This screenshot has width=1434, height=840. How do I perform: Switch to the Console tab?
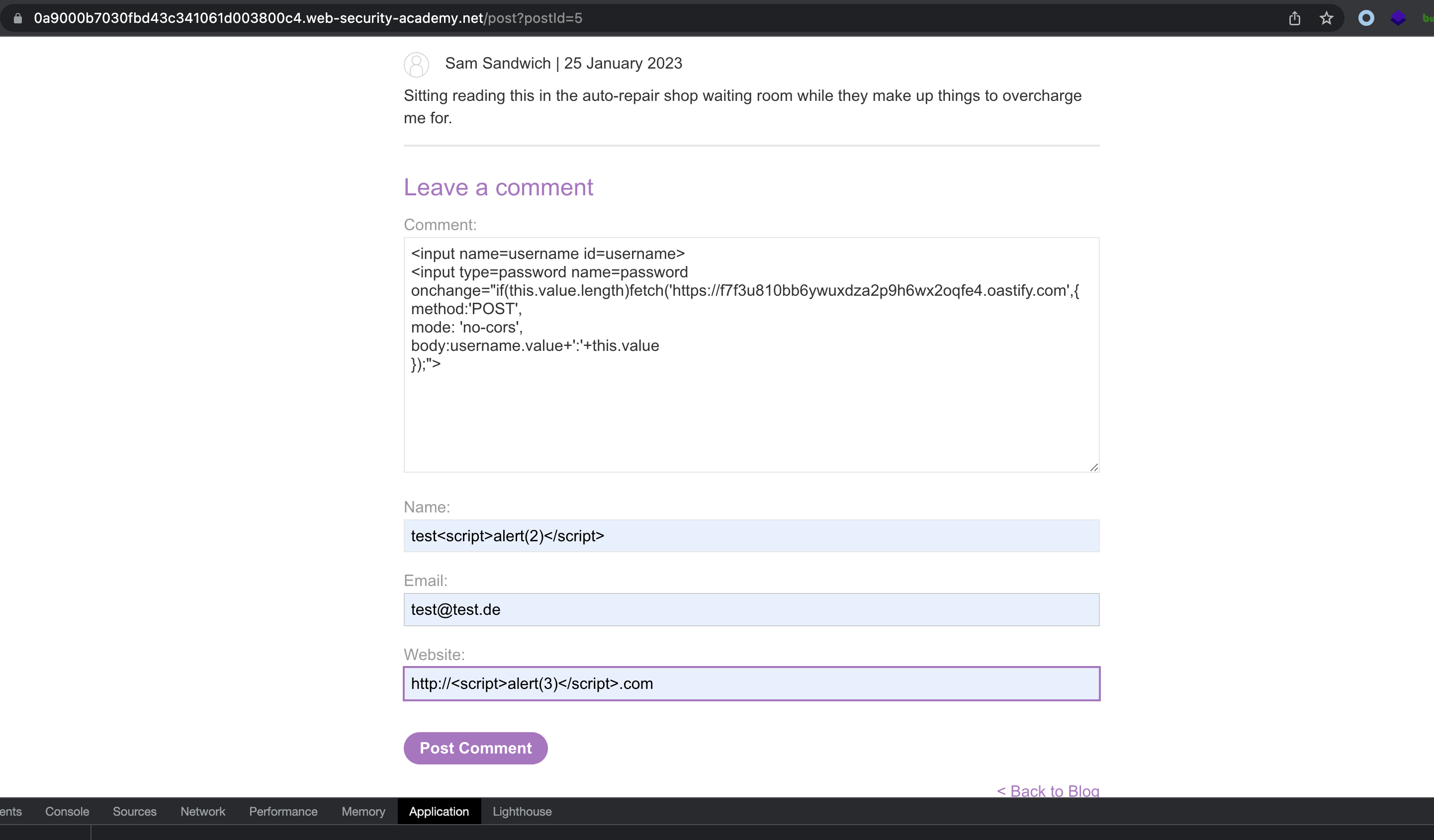(x=67, y=812)
